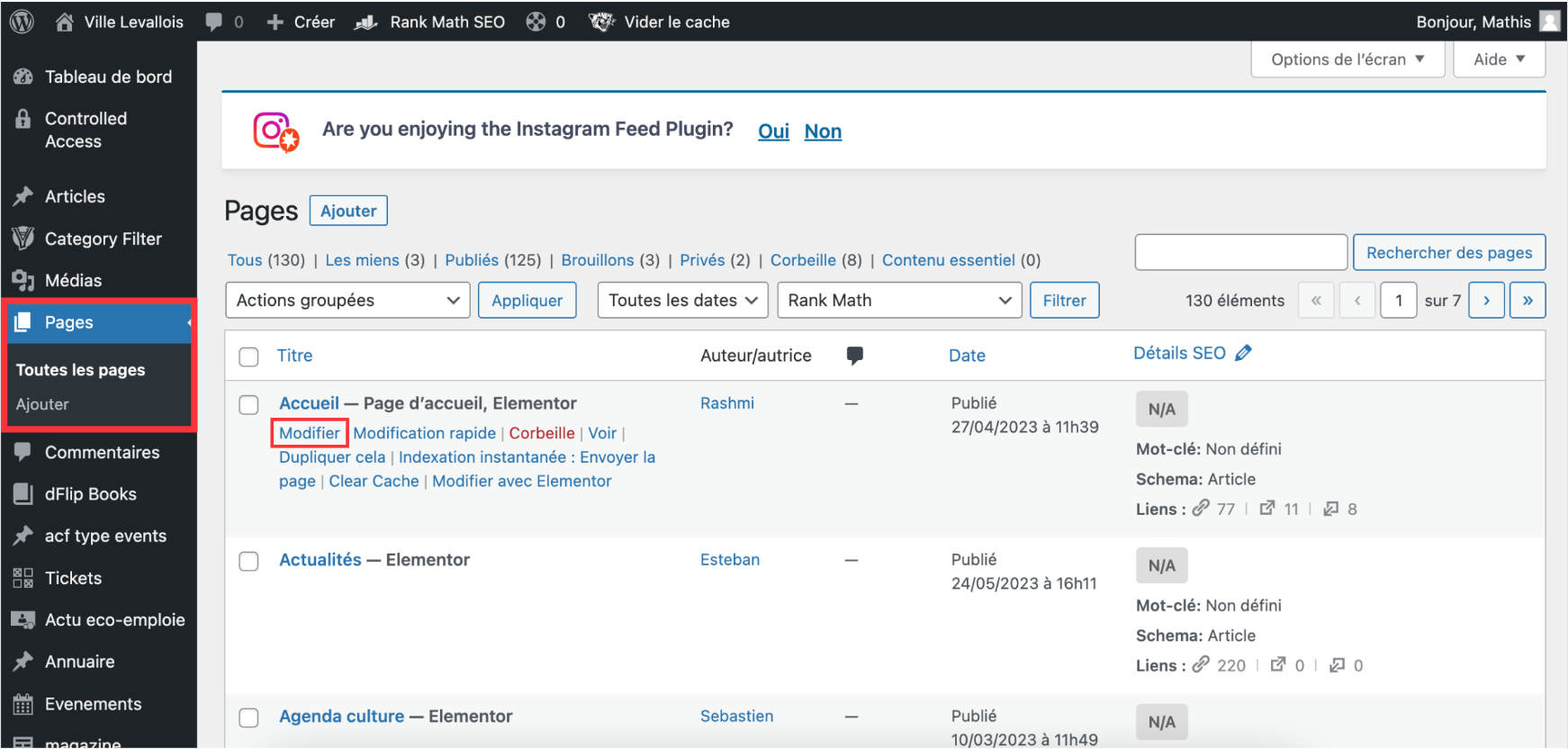1568x749 pixels.
Task: Click the Vider le cache icon
Action: [x=601, y=22]
